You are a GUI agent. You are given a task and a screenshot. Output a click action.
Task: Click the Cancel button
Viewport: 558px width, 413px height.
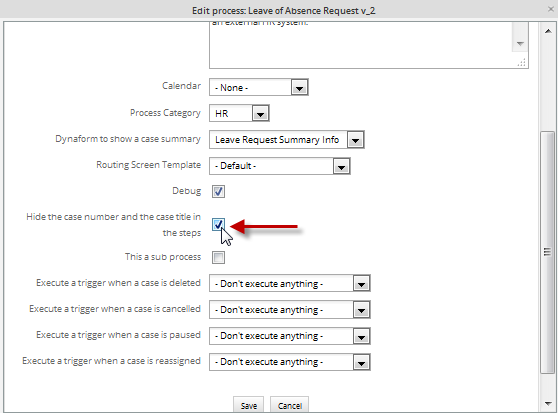(290, 405)
